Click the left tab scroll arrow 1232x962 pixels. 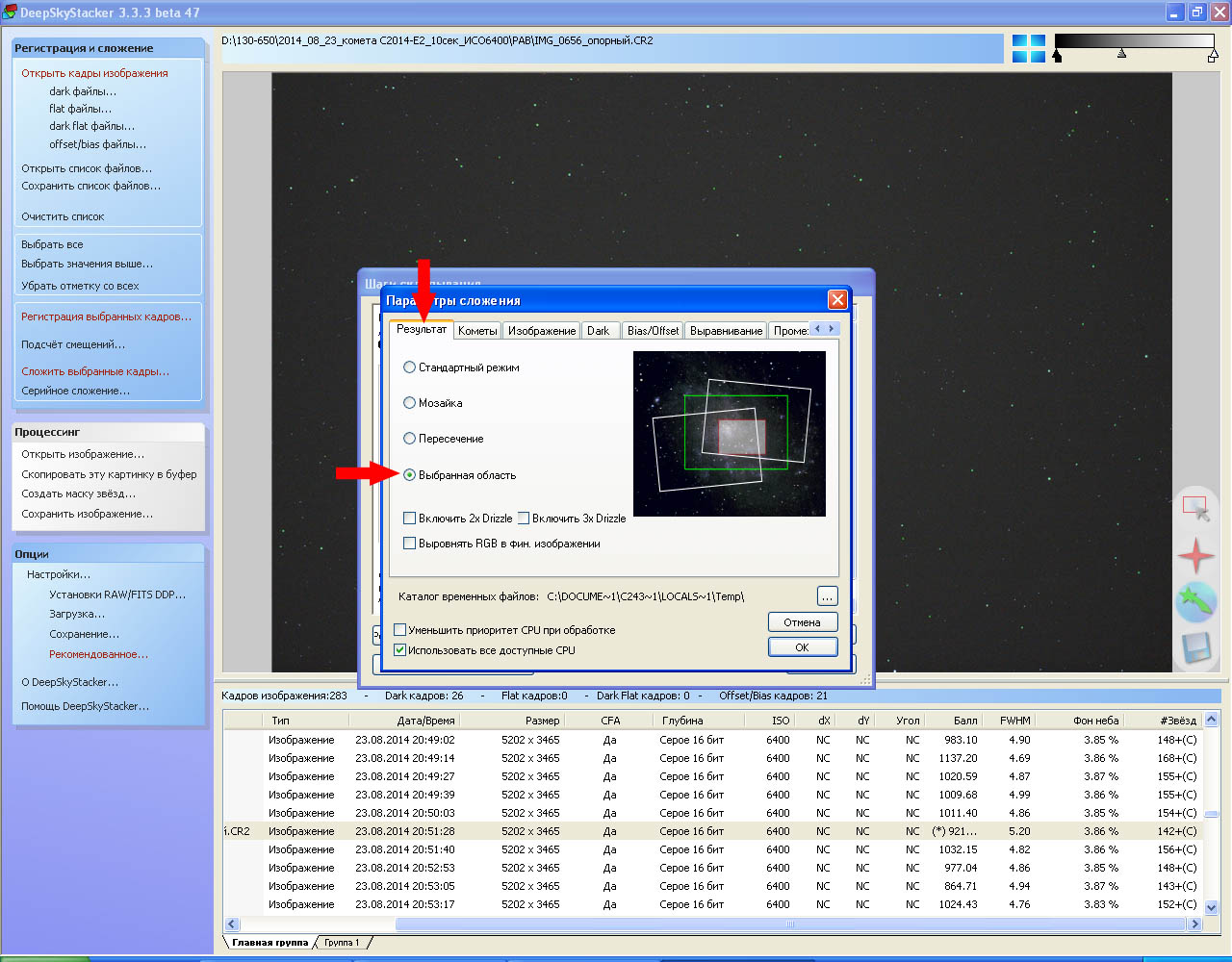[818, 329]
